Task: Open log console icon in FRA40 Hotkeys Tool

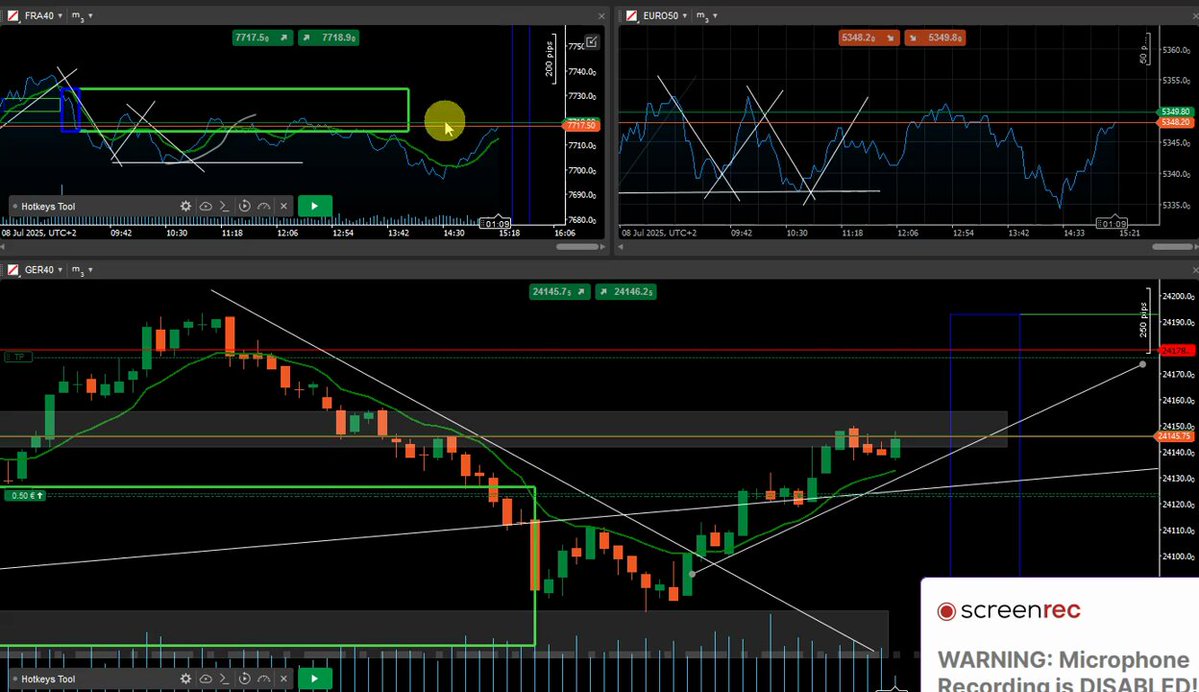Action: coord(224,206)
